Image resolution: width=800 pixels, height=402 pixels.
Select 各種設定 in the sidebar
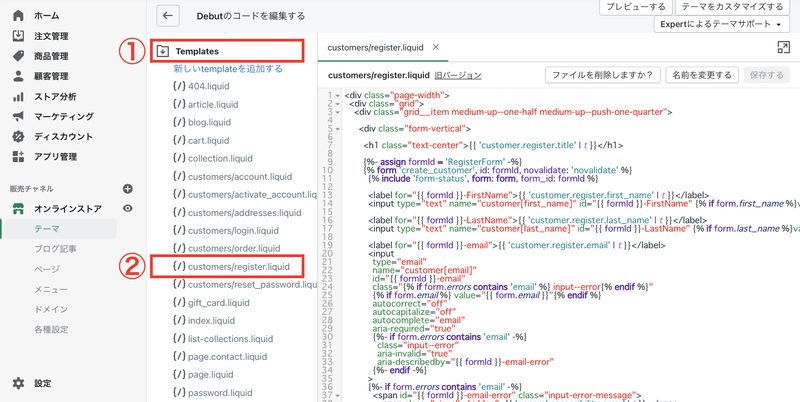[x=51, y=330]
